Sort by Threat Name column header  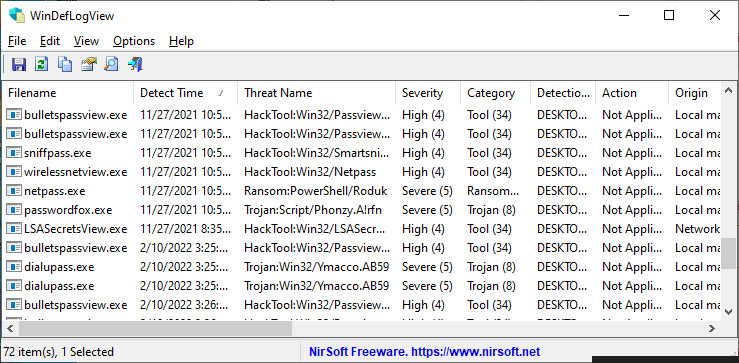pyautogui.click(x=317, y=93)
